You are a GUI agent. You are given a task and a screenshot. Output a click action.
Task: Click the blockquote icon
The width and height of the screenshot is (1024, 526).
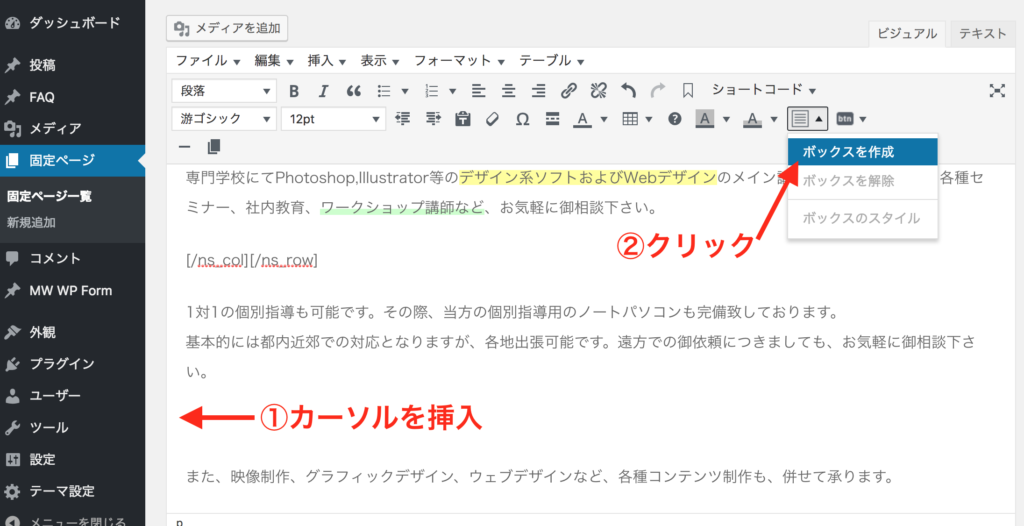click(x=353, y=90)
